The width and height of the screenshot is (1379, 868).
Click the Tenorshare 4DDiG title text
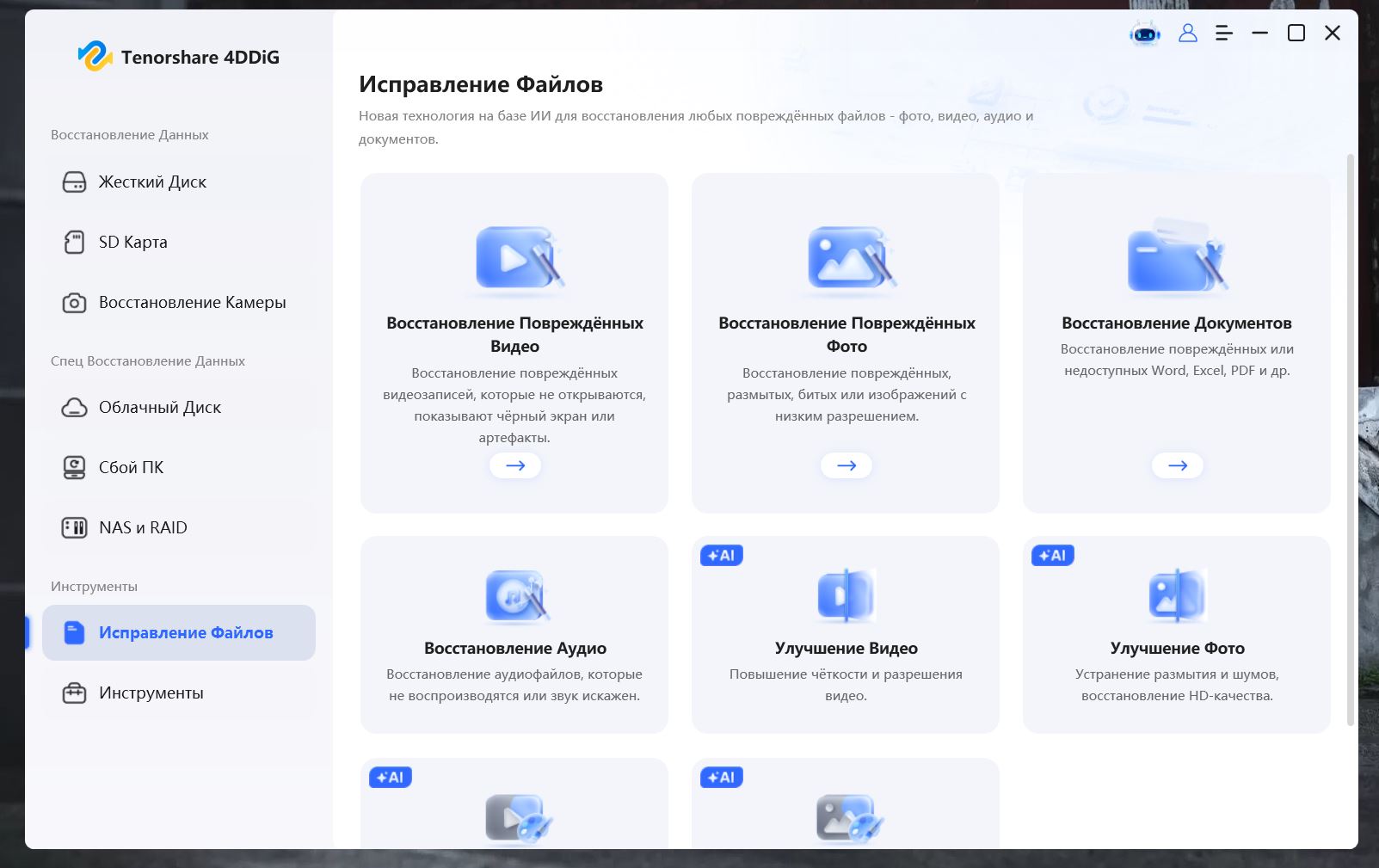pos(200,58)
